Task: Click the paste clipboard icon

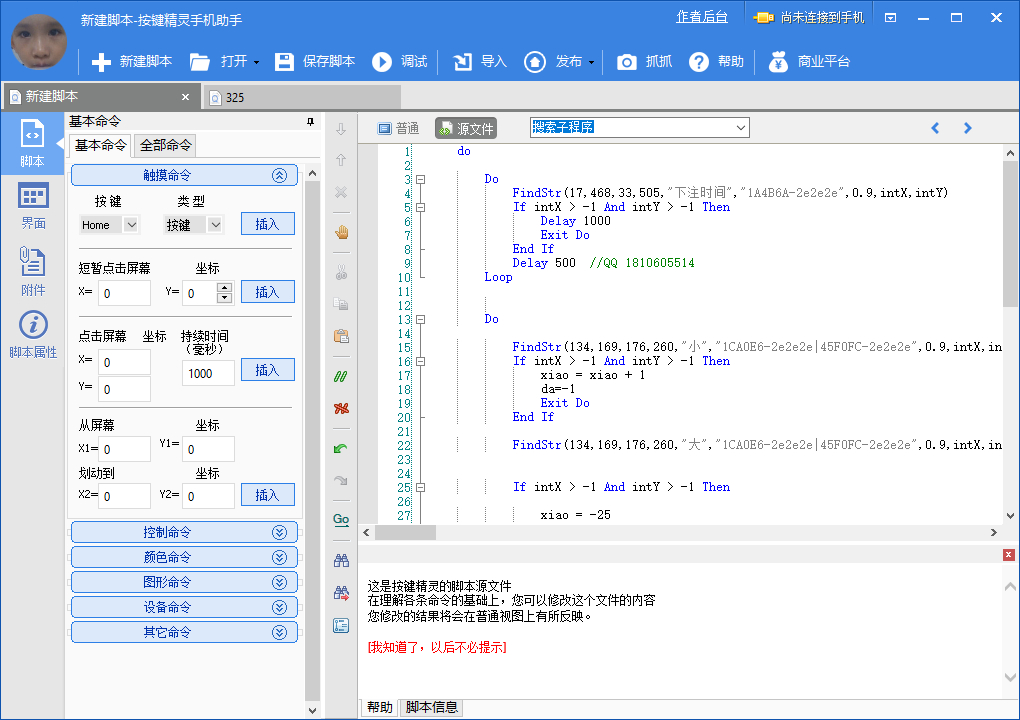Action: 341,336
